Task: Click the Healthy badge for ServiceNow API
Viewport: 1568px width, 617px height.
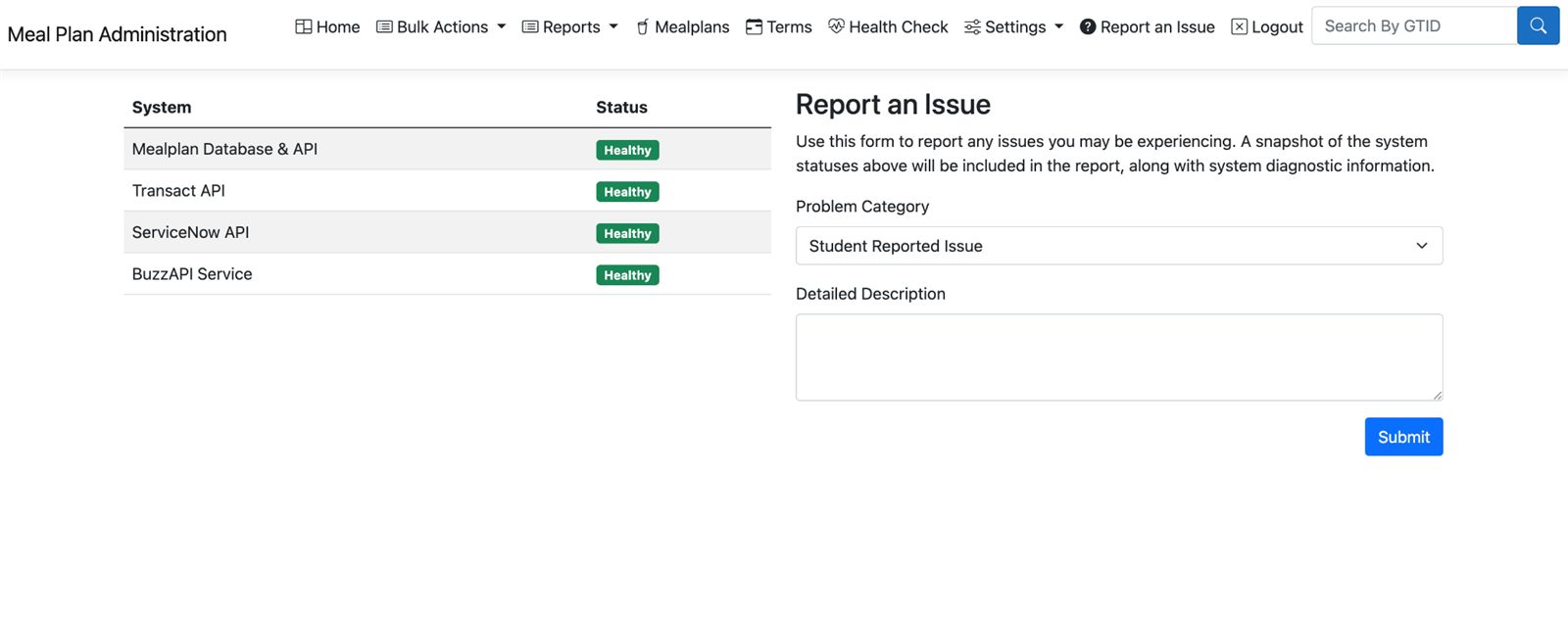Action: (627, 233)
